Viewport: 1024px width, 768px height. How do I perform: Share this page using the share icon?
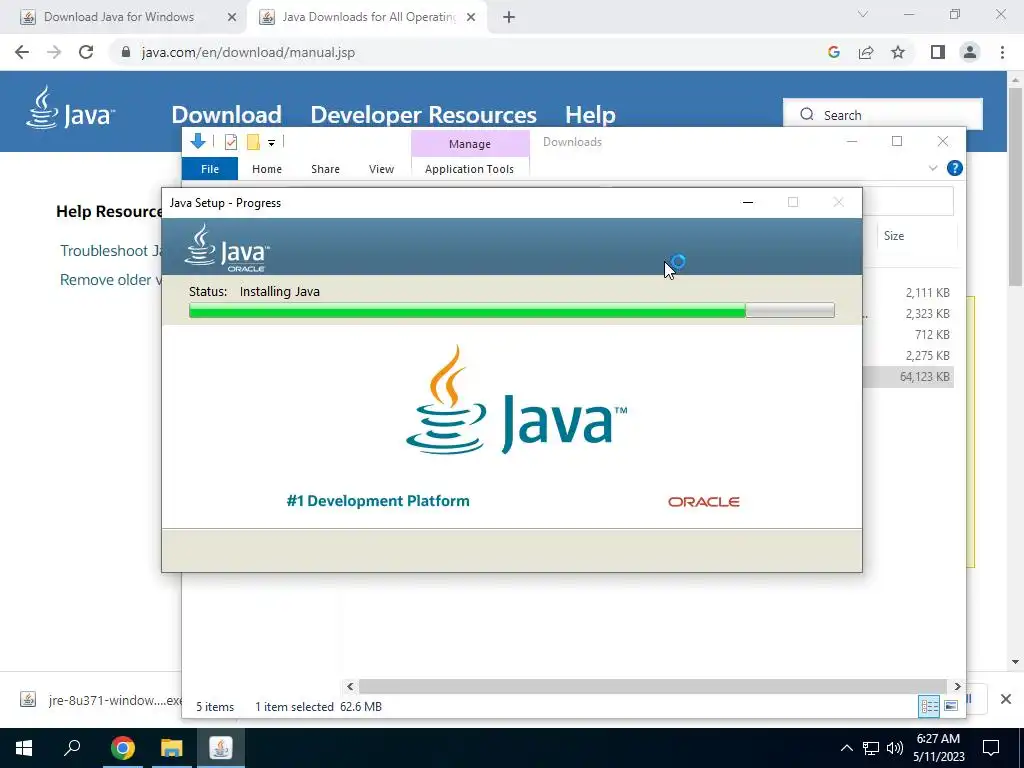coord(866,52)
